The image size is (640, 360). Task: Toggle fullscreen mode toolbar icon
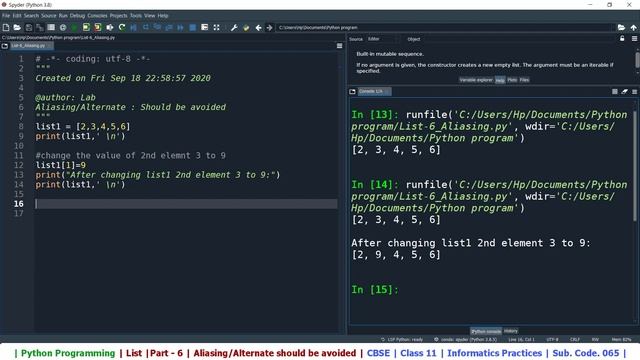pos(216,27)
